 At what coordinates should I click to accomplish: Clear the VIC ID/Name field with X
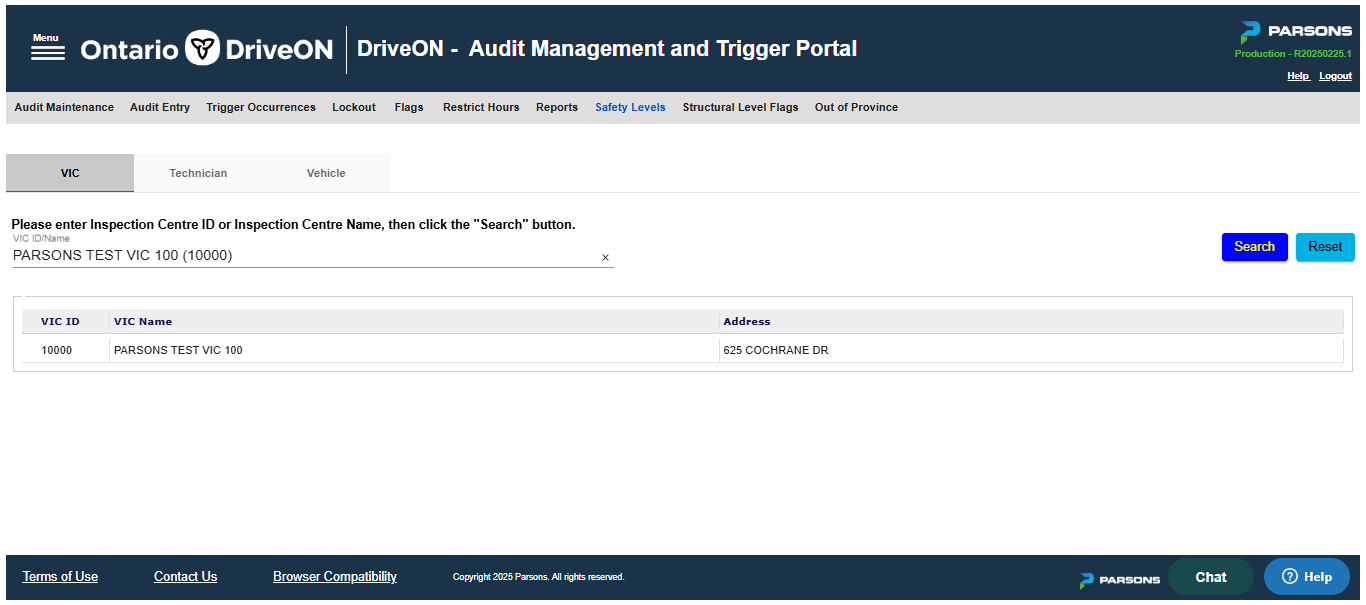(x=605, y=258)
